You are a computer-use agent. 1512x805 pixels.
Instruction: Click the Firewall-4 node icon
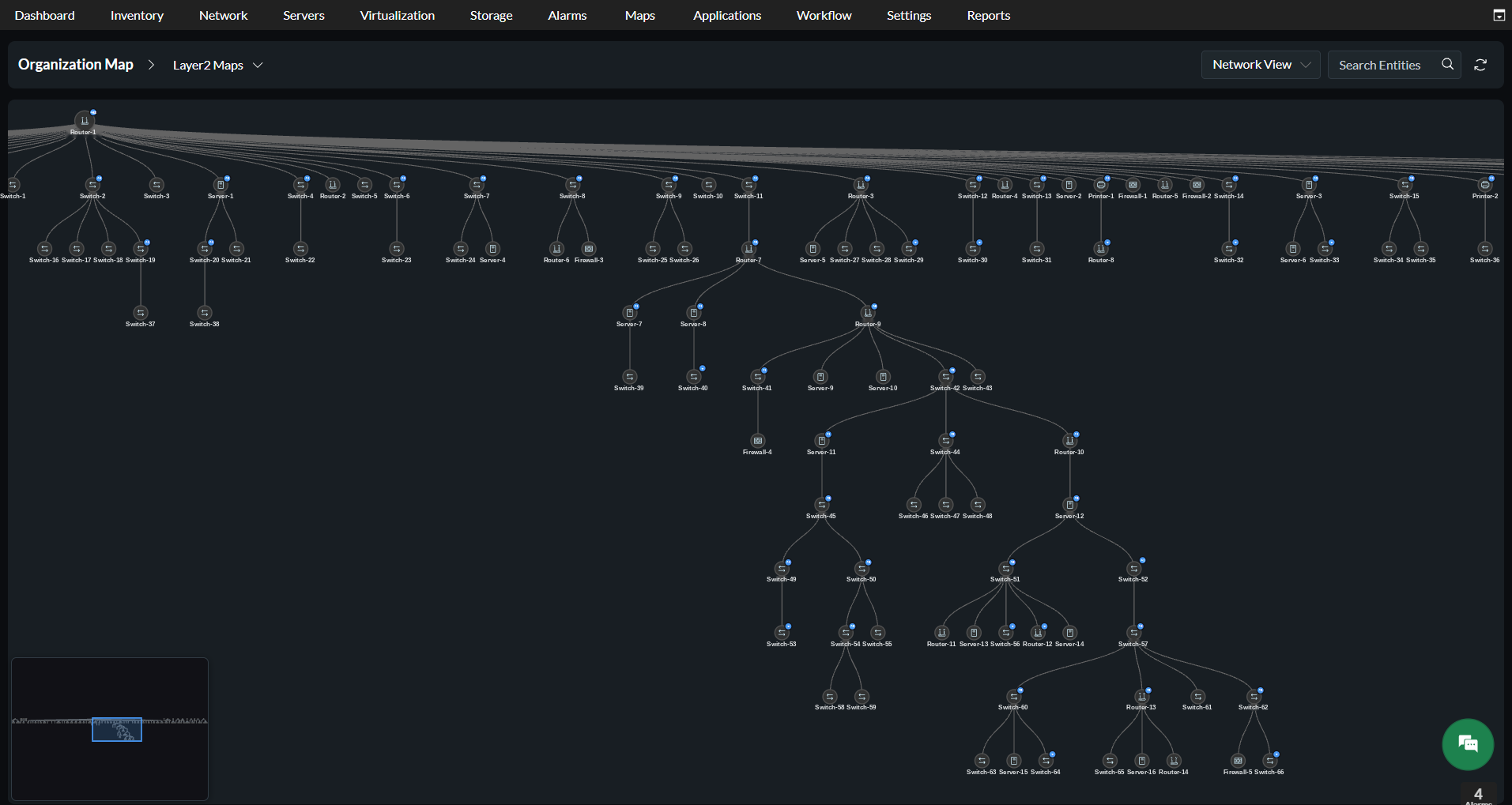pyautogui.click(x=758, y=441)
